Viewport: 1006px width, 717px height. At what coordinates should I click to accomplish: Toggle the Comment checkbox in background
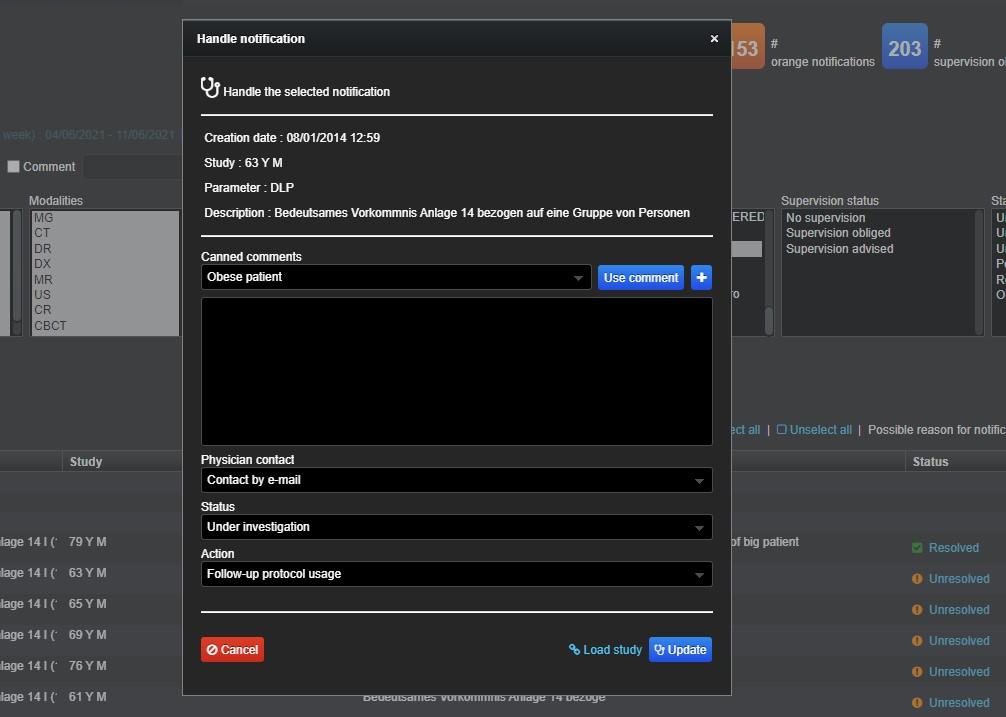point(13,167)
